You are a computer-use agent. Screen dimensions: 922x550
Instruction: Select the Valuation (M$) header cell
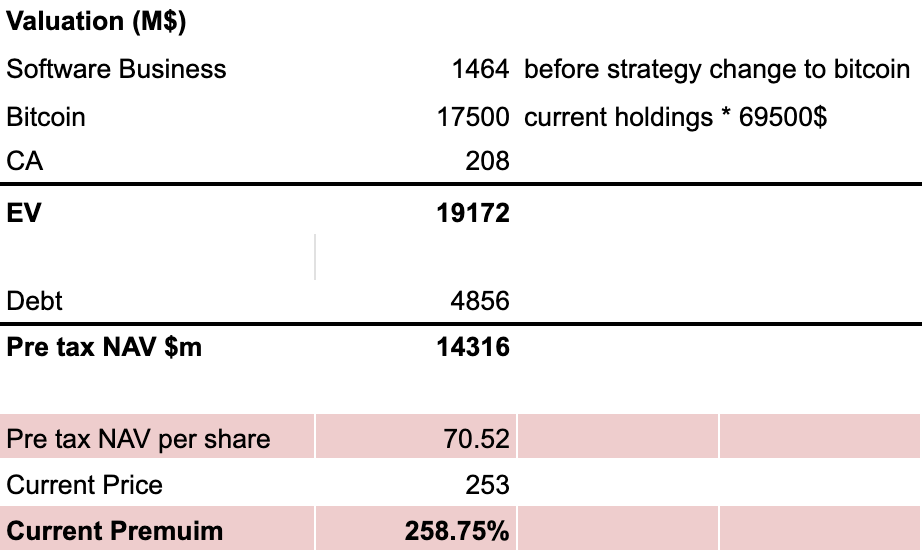pos(96,23)
